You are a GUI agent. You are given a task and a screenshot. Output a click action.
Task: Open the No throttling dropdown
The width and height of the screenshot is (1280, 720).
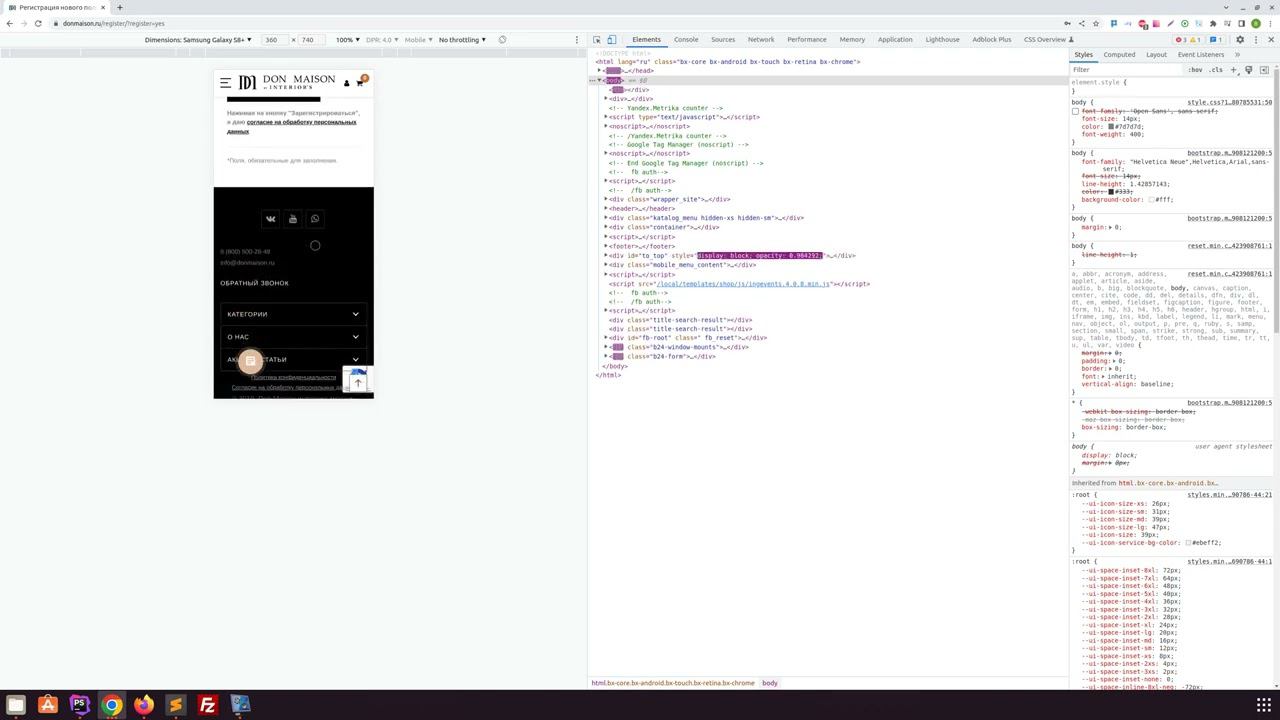462,40
